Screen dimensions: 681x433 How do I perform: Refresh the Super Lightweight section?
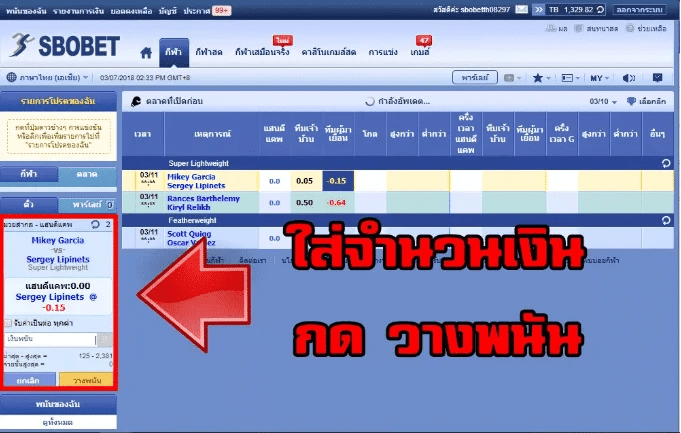666,162
